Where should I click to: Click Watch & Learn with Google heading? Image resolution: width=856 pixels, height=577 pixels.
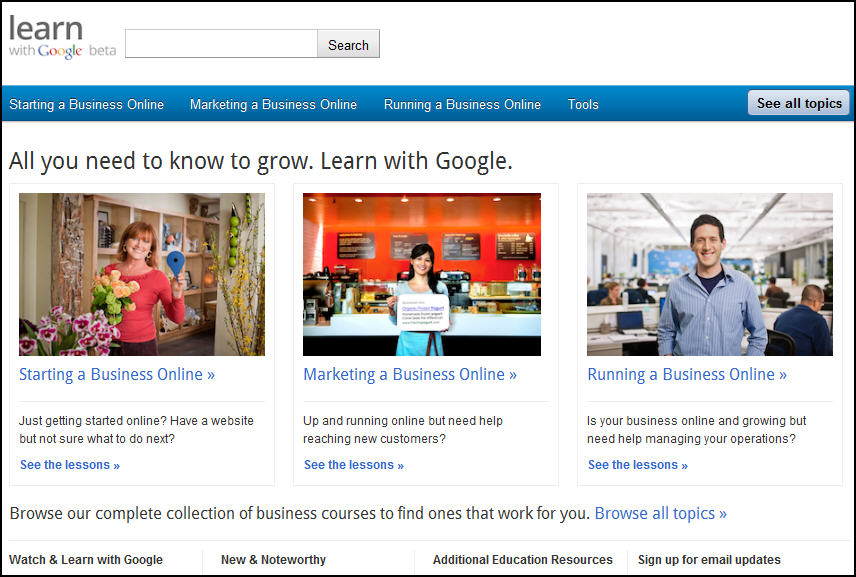click(x=86, y=560)
